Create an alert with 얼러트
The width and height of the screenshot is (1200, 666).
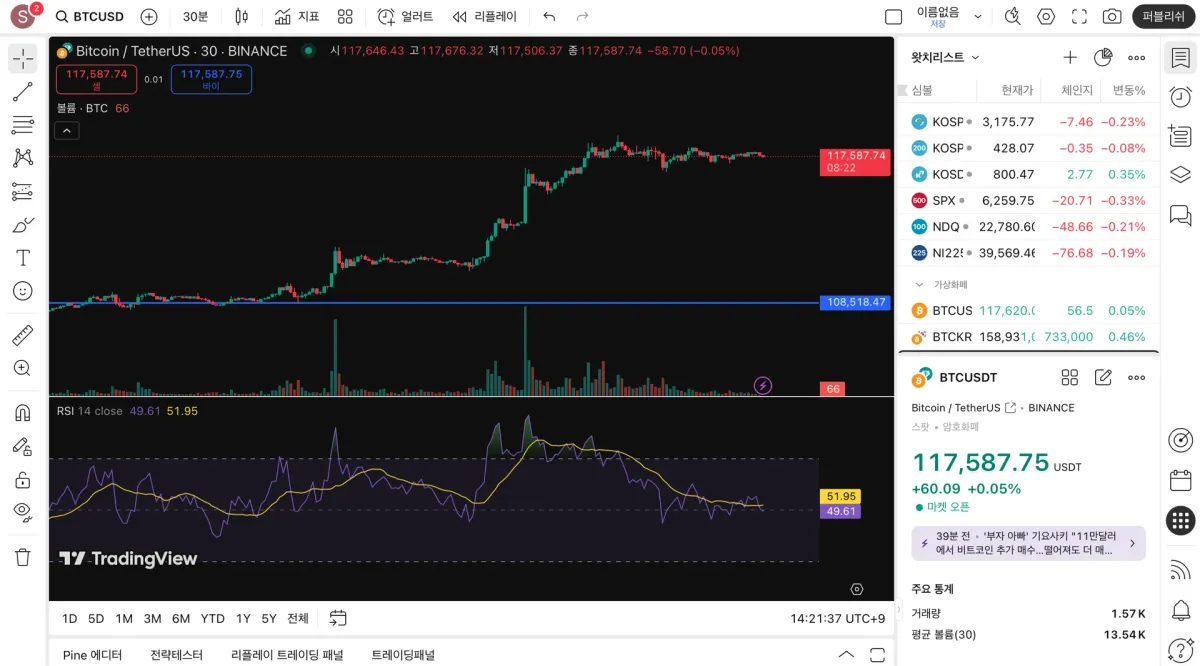point(405,17)
